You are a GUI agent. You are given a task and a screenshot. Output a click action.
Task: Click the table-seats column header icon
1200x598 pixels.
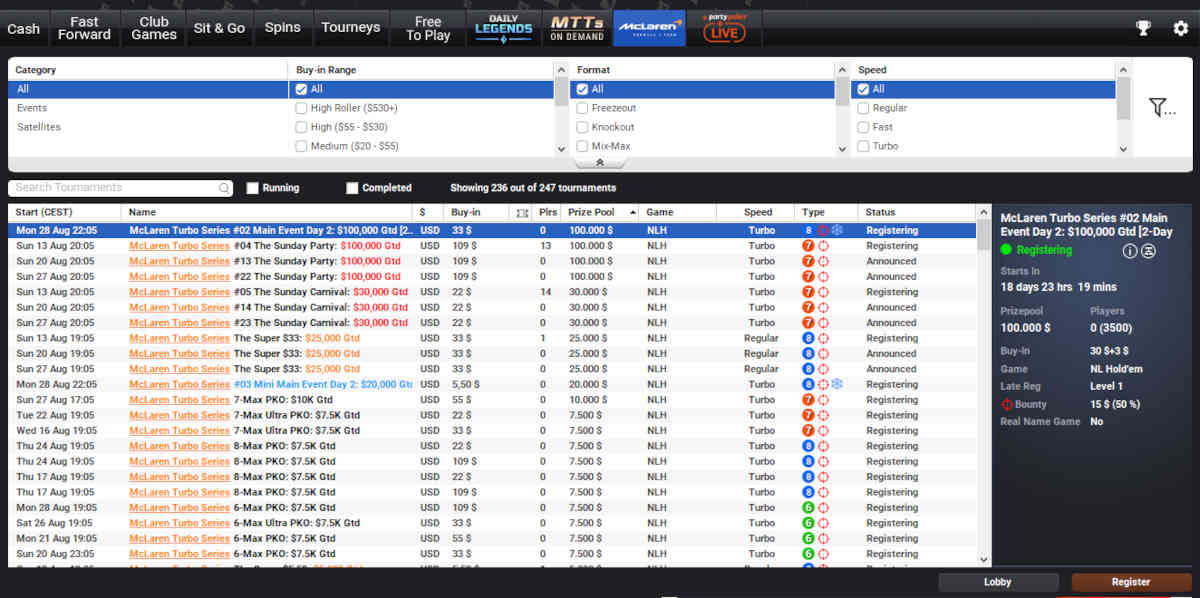[x=521, y=213]
